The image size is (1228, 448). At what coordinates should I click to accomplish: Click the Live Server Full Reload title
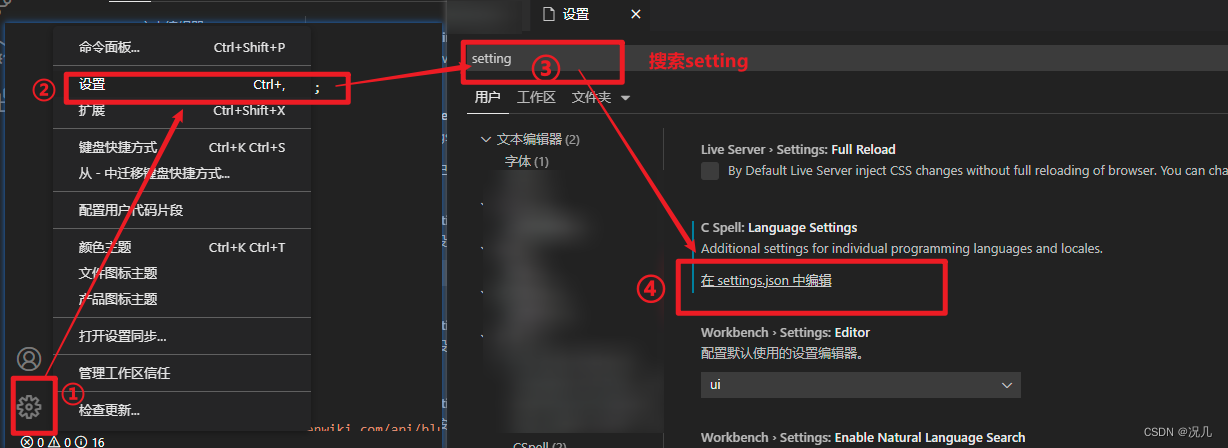[x=798, y=149]
